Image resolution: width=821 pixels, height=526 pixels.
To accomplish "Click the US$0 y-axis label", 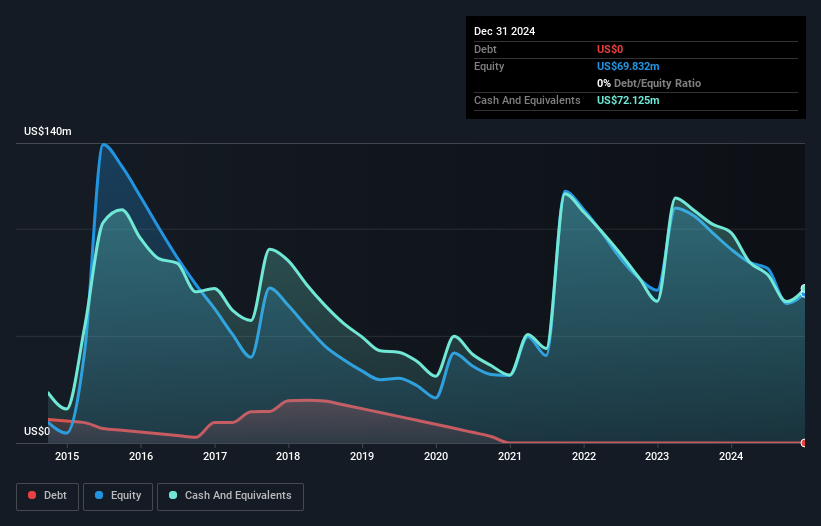I will click(x=37, y=431).
